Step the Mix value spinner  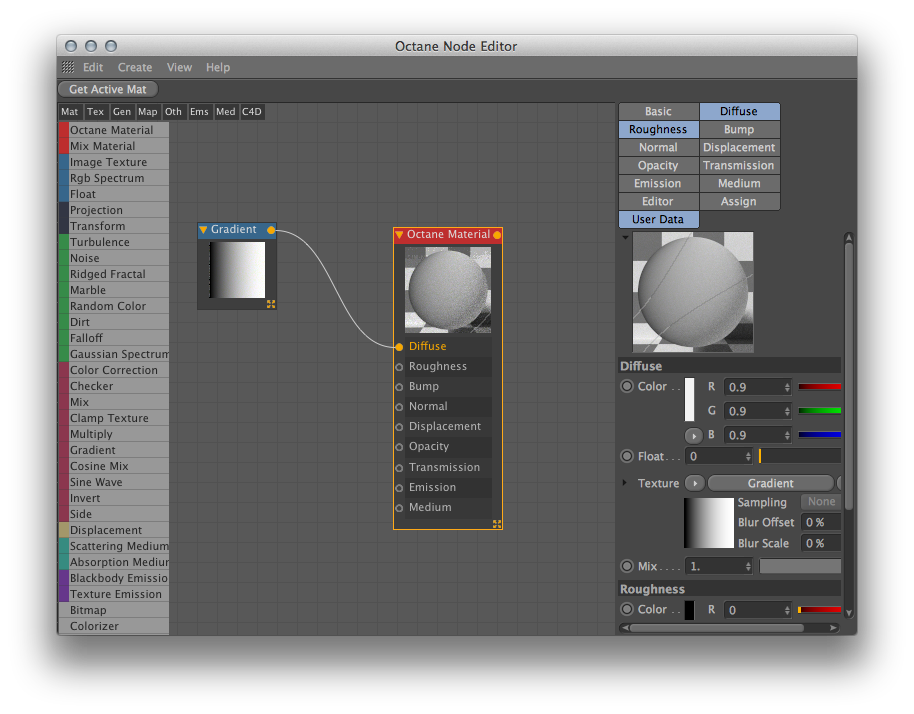click(x=748, y=566)
